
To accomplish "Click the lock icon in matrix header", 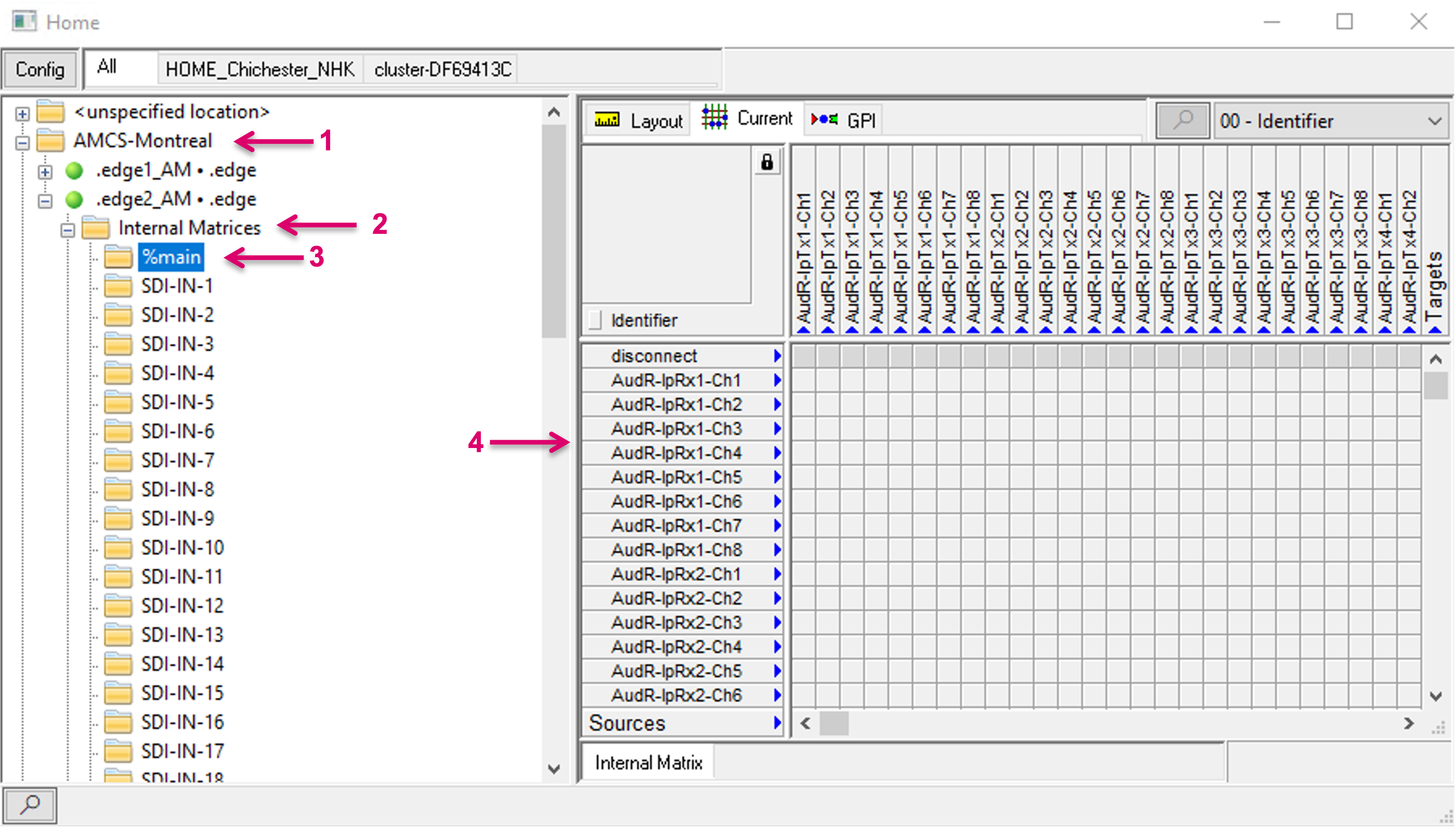I will pos(767,162).
